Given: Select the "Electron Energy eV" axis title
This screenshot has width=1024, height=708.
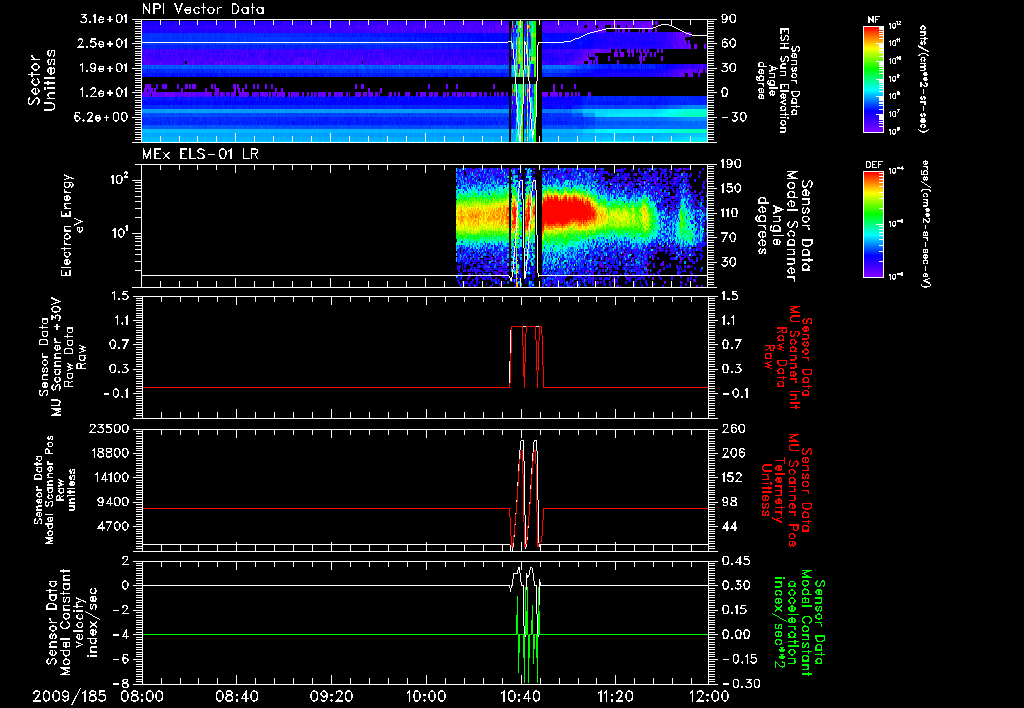Looking at the screenshot, I should tap(72, 225).
